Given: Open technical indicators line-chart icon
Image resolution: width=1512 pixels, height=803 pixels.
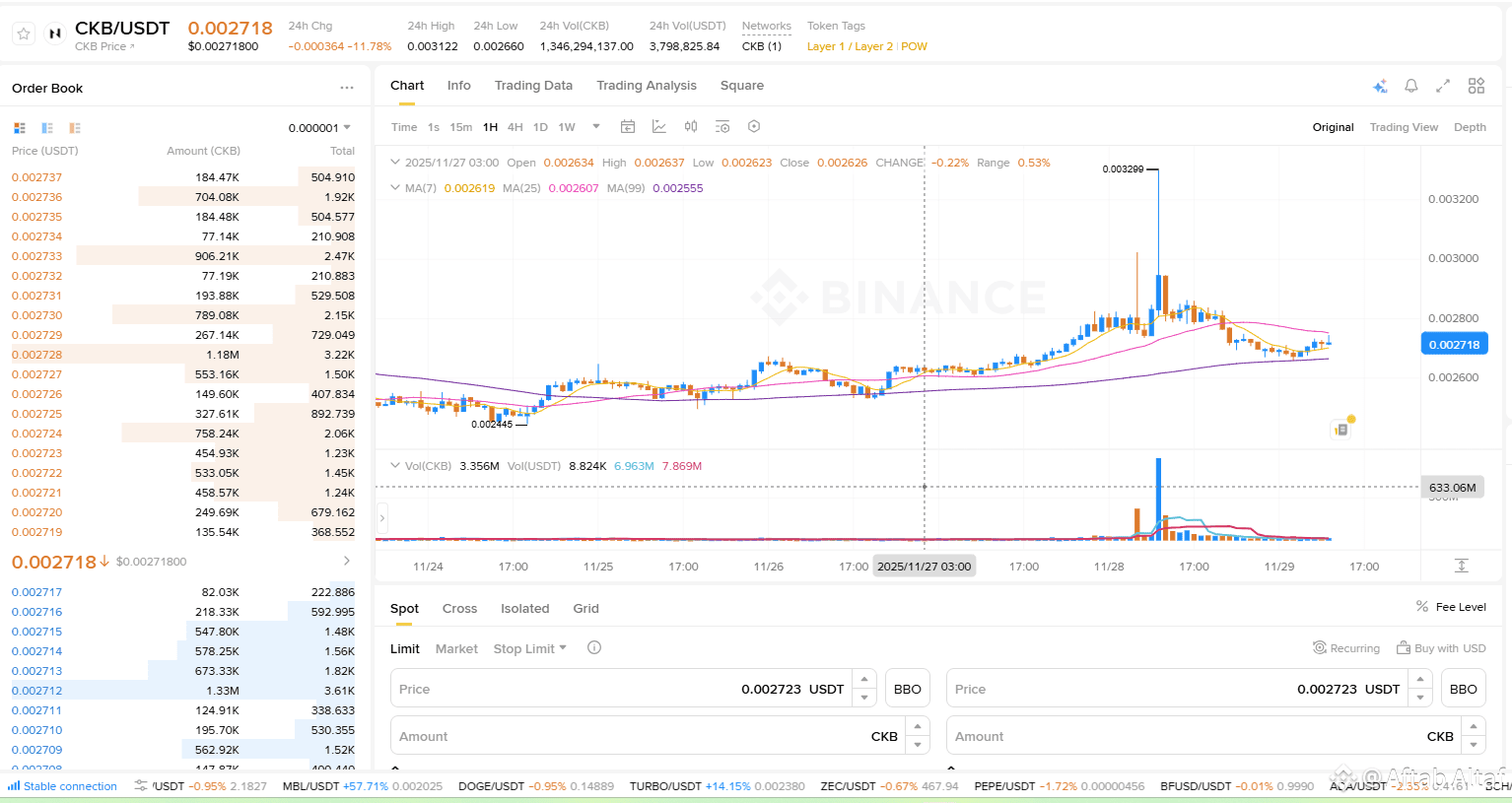Looking at the screenshot, I should click(659, 126).
